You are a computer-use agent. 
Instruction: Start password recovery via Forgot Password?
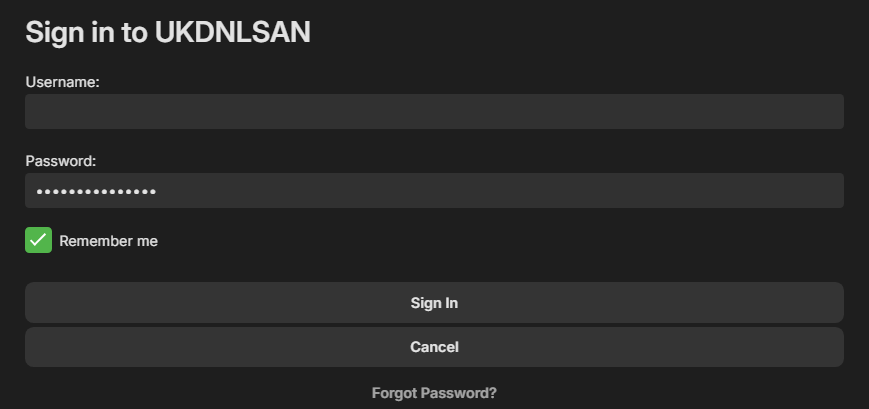[434, 393]
